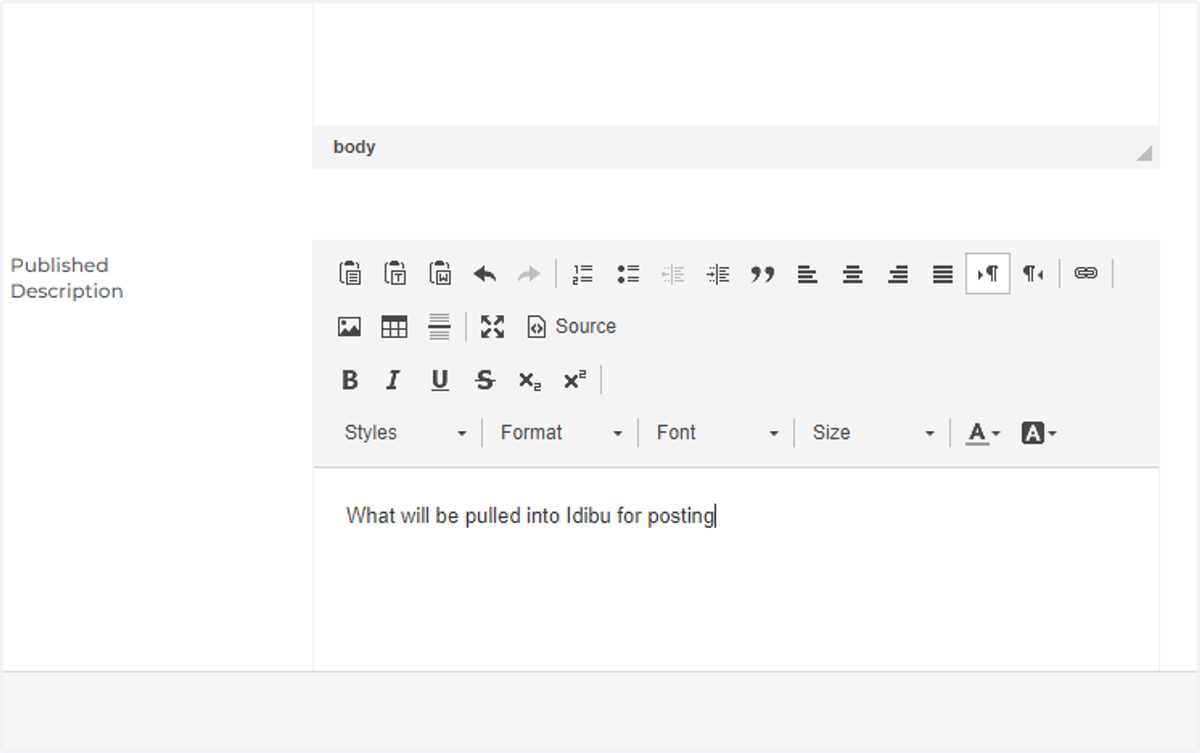Click the upper editor resize handle

pos(1144,153)
